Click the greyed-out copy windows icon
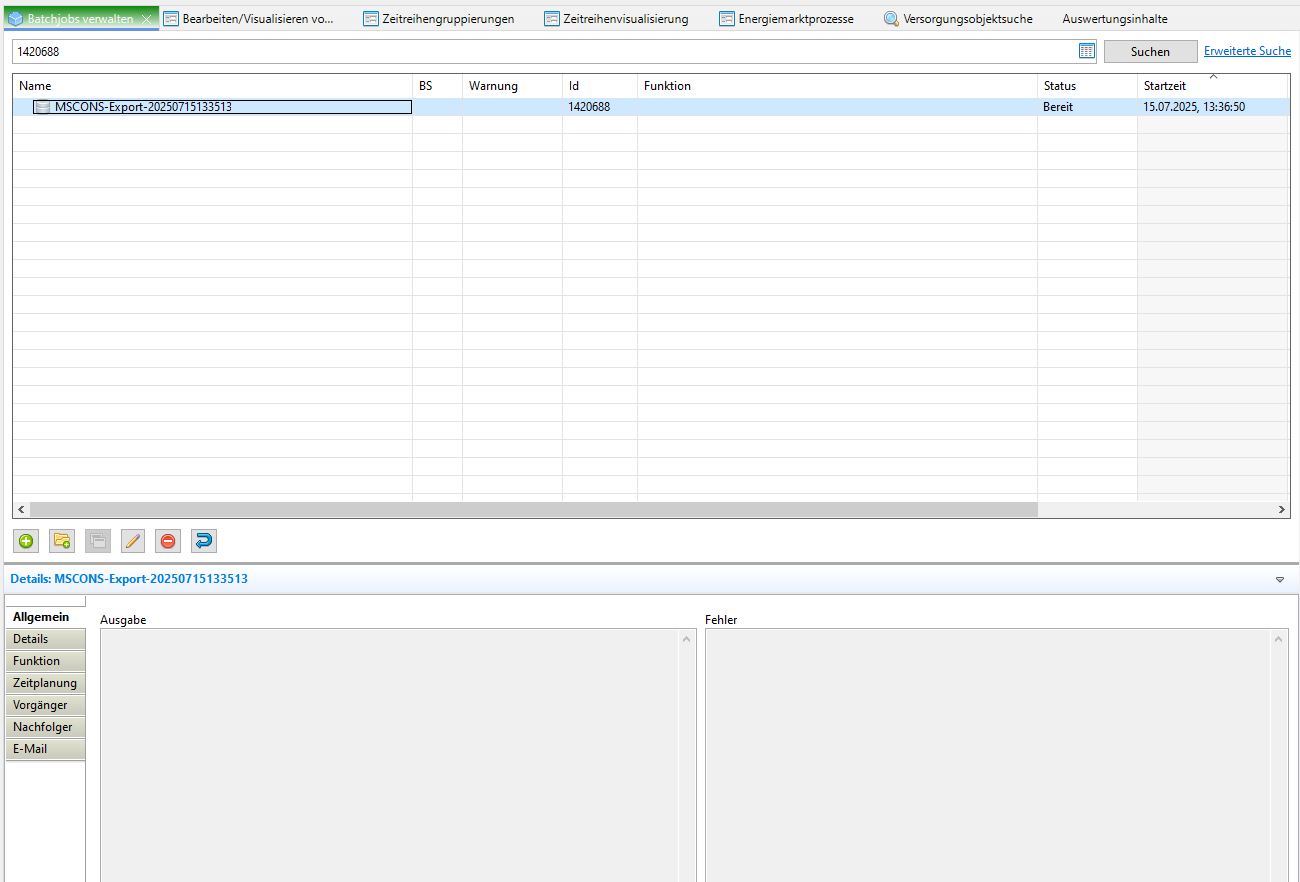Screen dimensions: 1300x882 (97, 541)
